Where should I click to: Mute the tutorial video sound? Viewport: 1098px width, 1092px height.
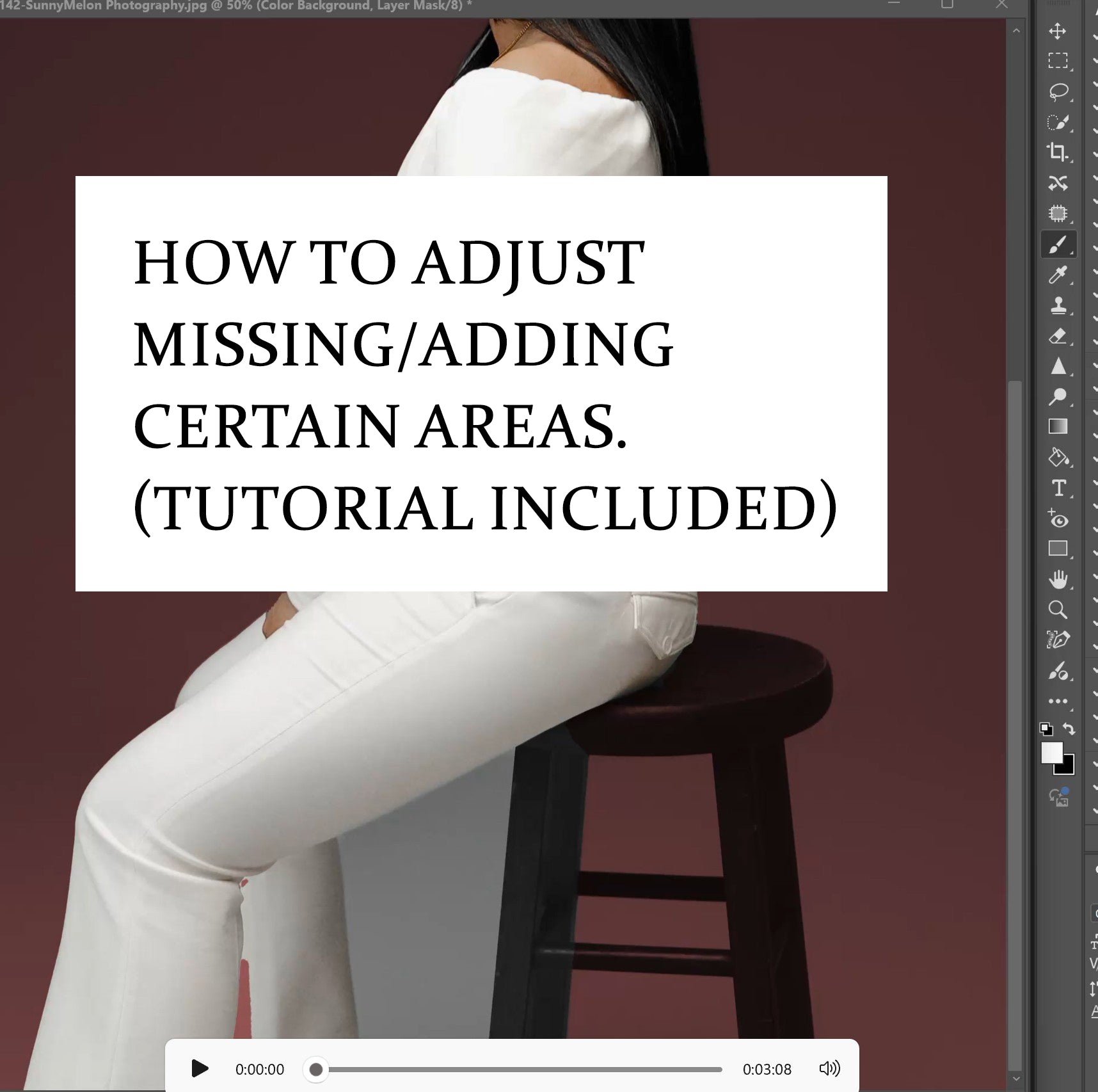pyautogui.click(x=829, y=1068)
